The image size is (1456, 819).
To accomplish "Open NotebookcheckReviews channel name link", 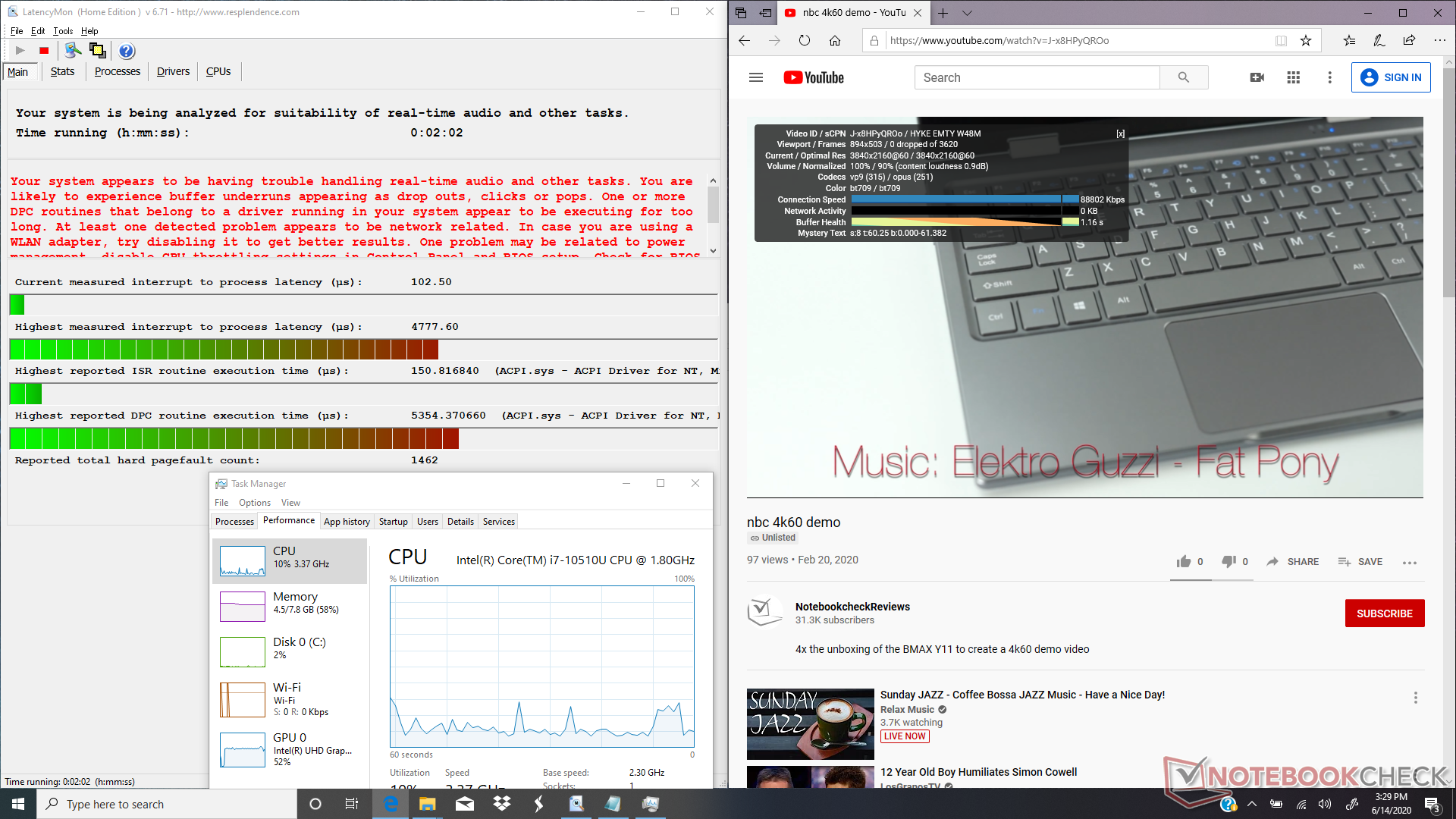I will coord(852,607).
